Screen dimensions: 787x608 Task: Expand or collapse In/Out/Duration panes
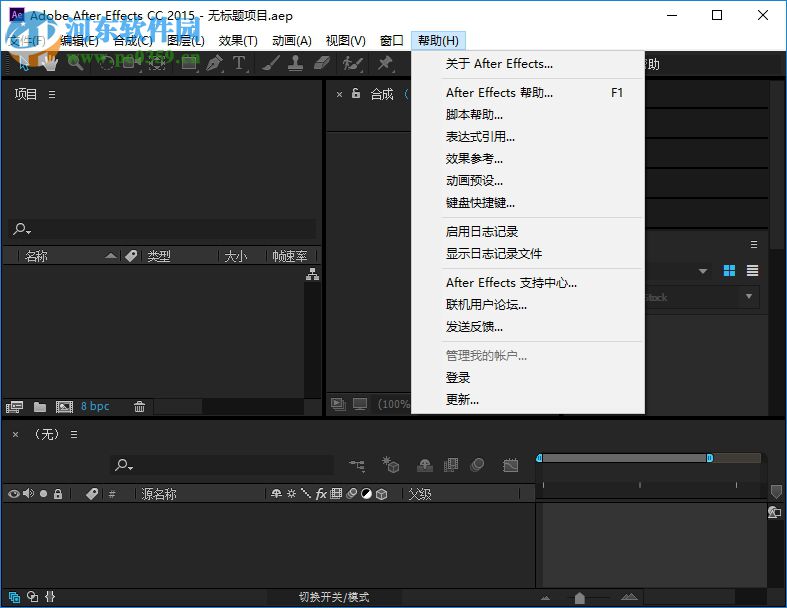tap(50, 596)
